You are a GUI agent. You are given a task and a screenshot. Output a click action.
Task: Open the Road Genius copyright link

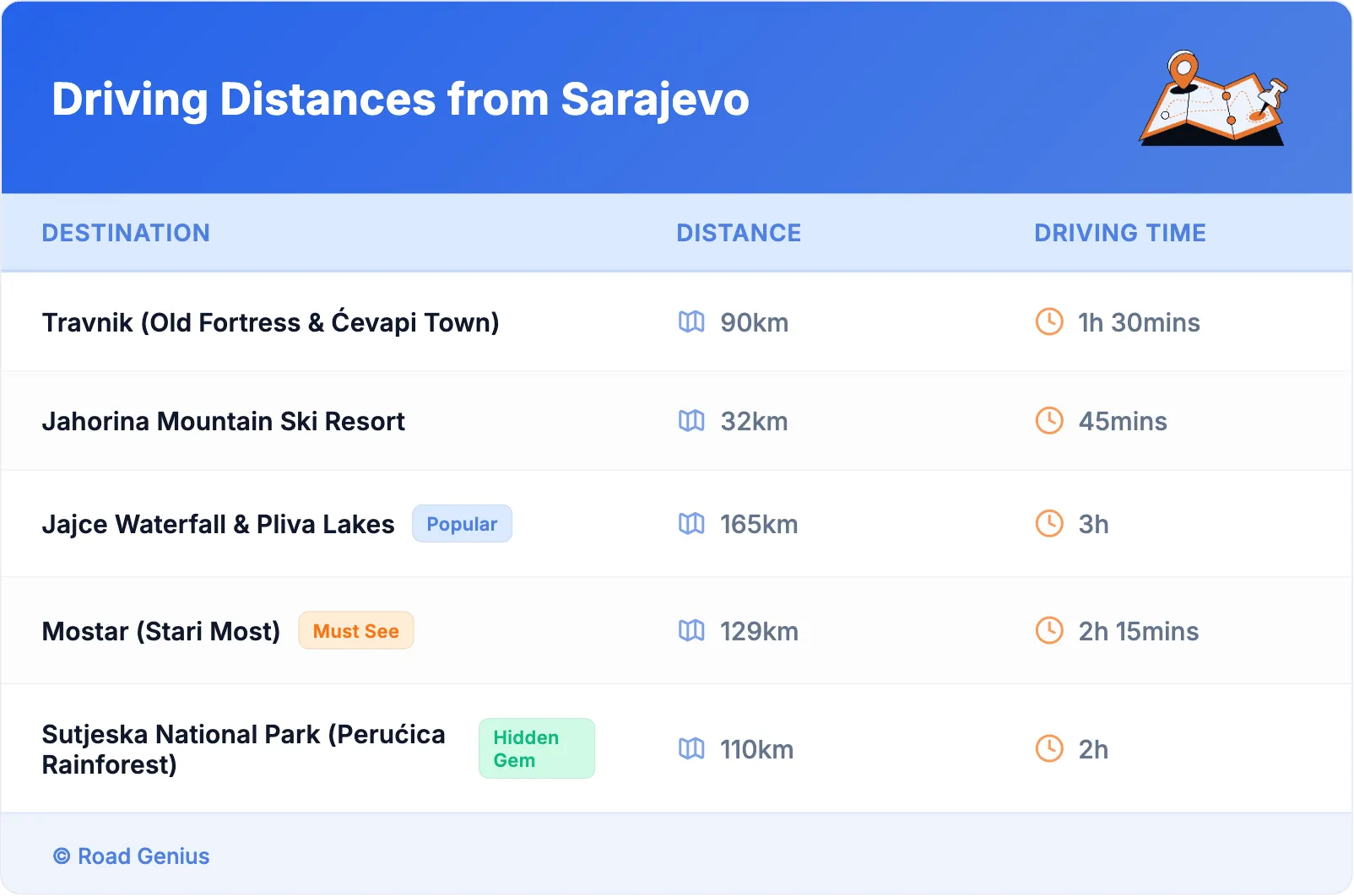132,856
